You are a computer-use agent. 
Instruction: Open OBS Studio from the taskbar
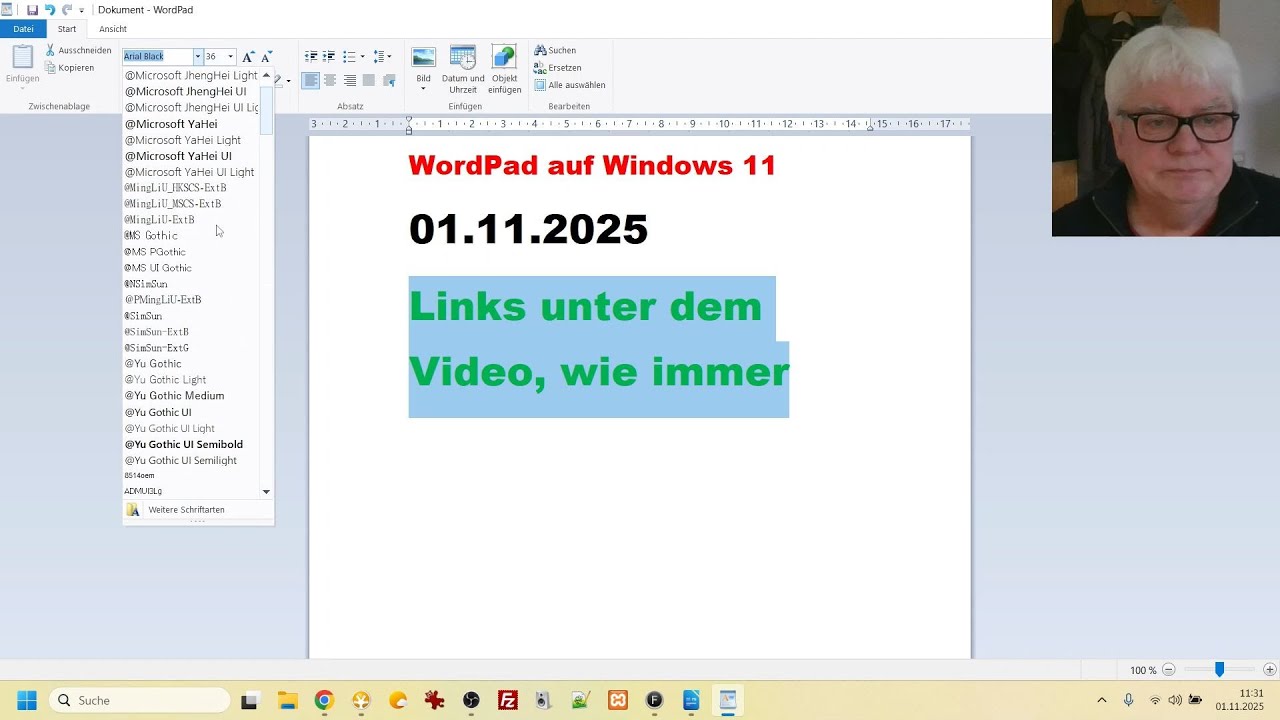coord(471,700)
